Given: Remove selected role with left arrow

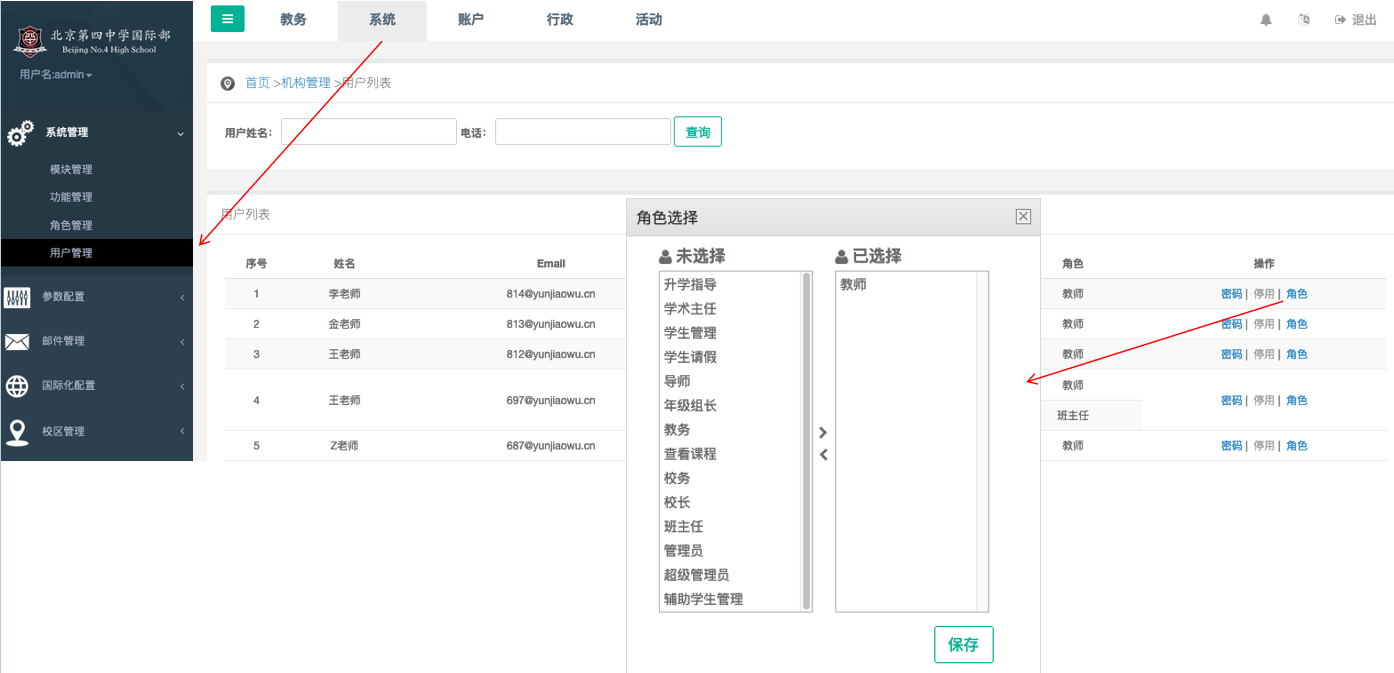Looking at the screenshot, I should (x=823, y=455).
